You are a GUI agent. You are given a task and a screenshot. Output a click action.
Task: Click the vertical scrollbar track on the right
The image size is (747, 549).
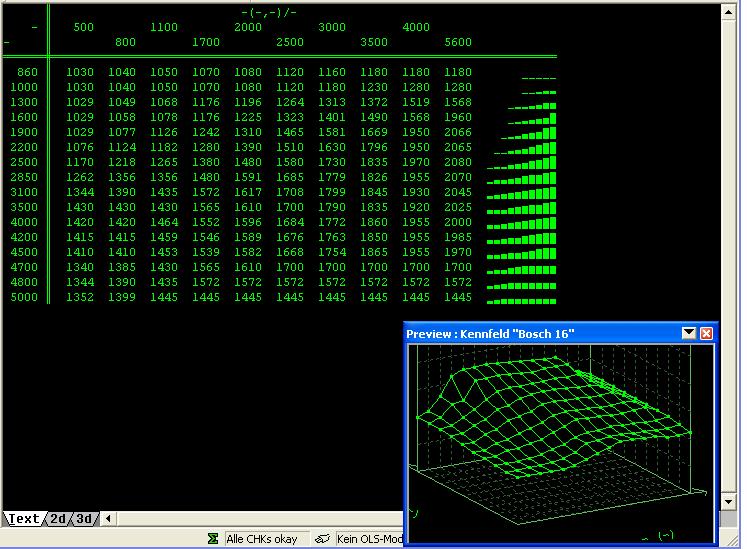[x=728, y=257]
